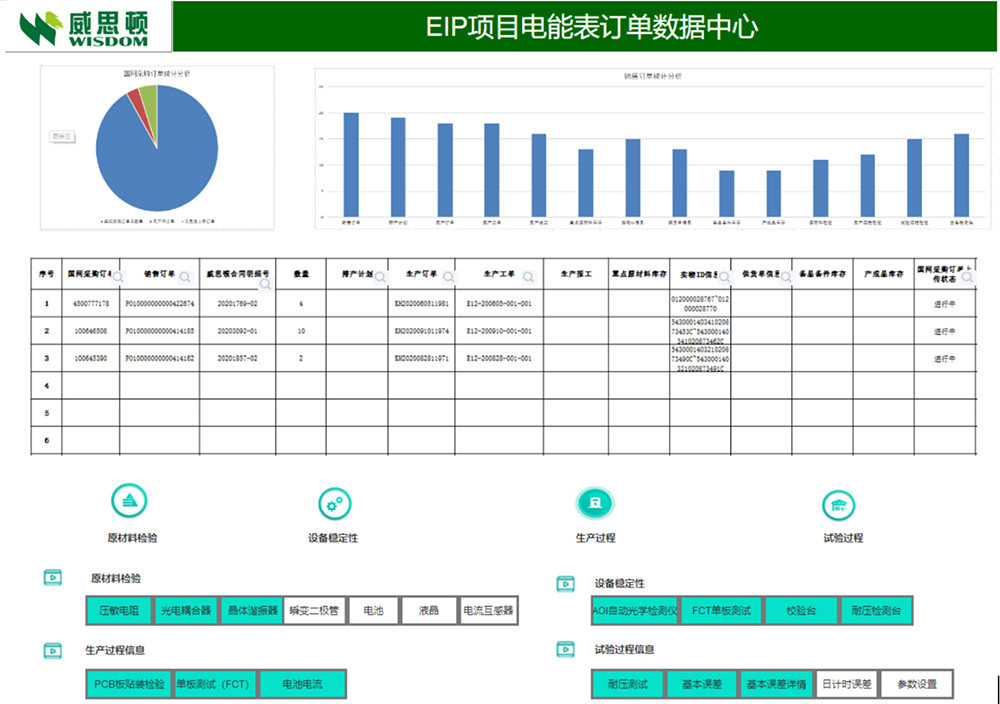Click the round 原材料检验 icon
Image resolution: width=1000 pixels, height=704 pixels.
[x=129, y=501]
